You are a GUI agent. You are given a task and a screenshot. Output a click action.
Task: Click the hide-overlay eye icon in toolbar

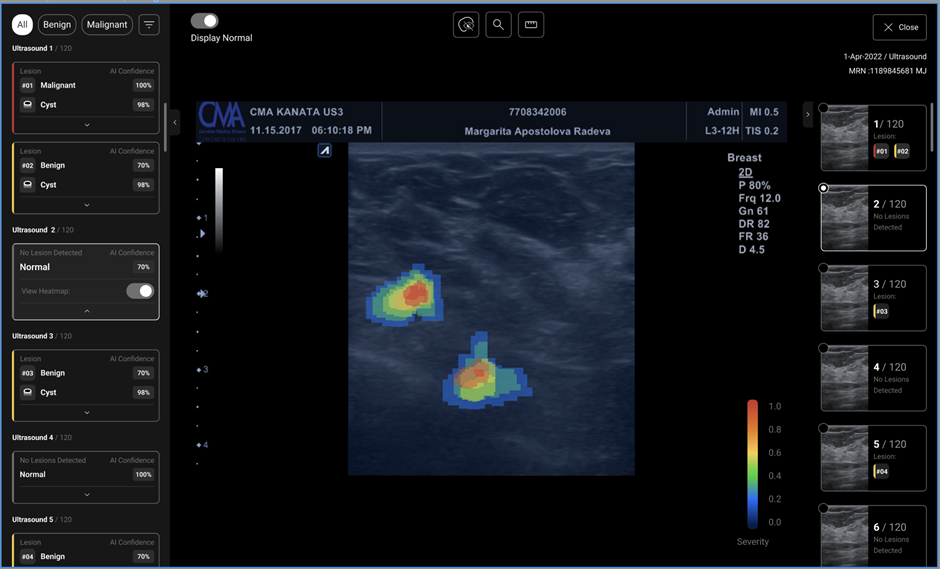(466, 26)
